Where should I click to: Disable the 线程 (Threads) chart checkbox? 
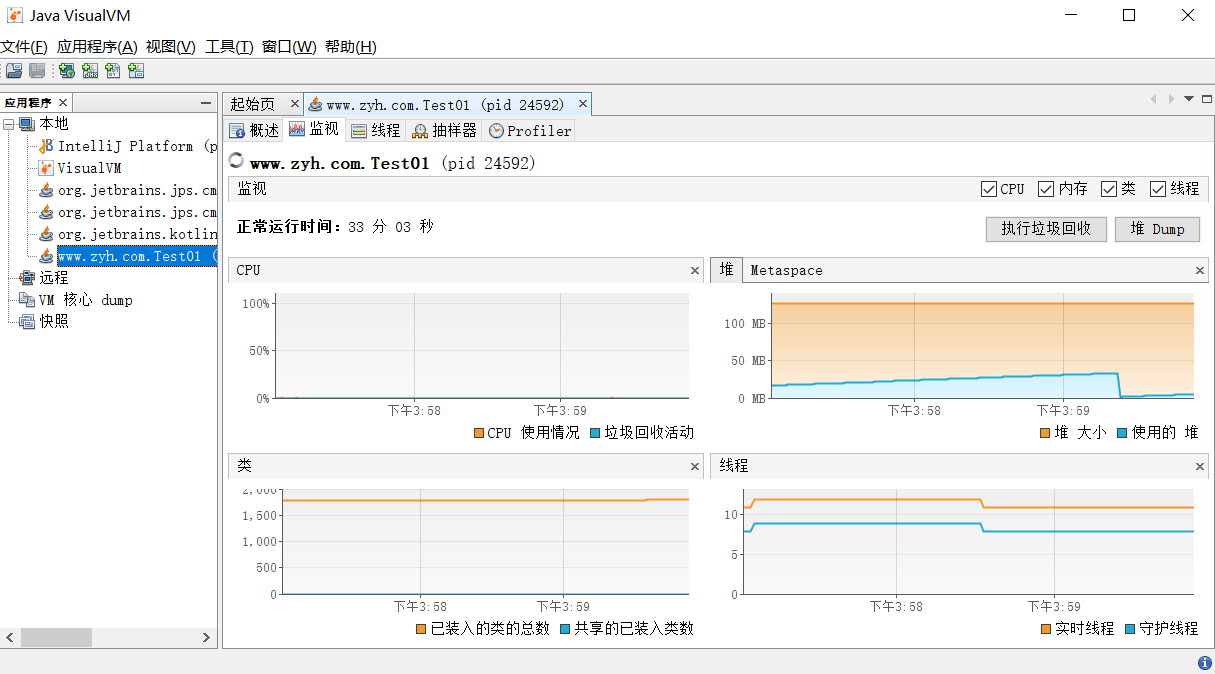pyautogui.click(x=1158, y=189)
